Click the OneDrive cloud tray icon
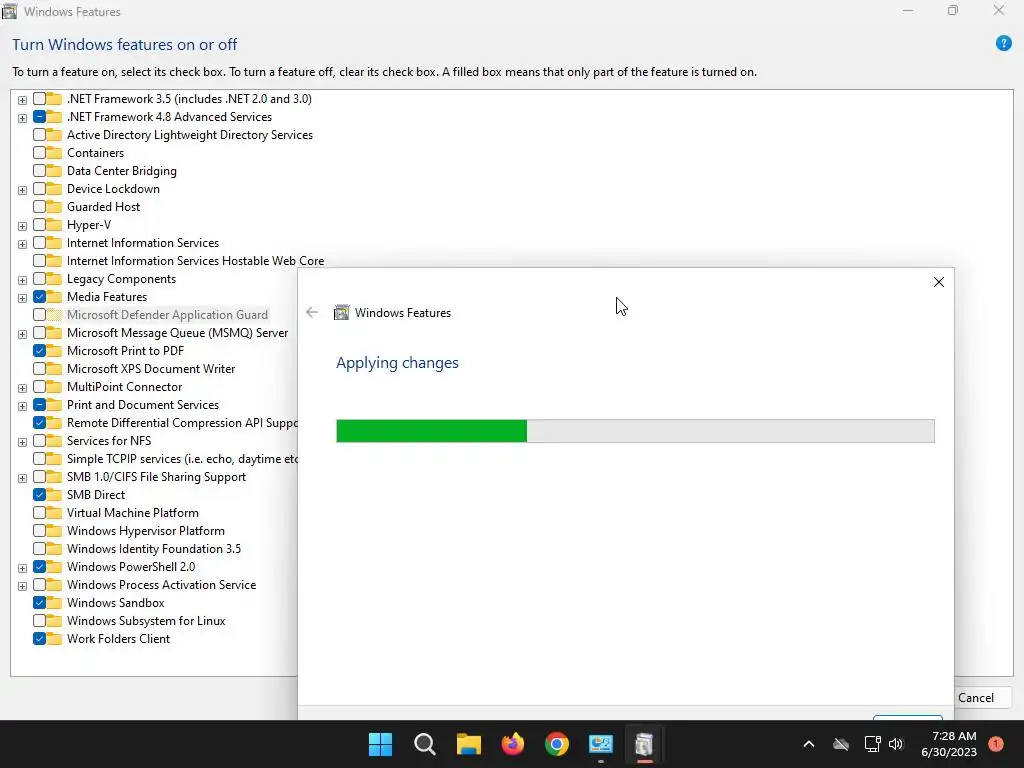The width and height of the screenshot is (1024, 768). point(841,744)
